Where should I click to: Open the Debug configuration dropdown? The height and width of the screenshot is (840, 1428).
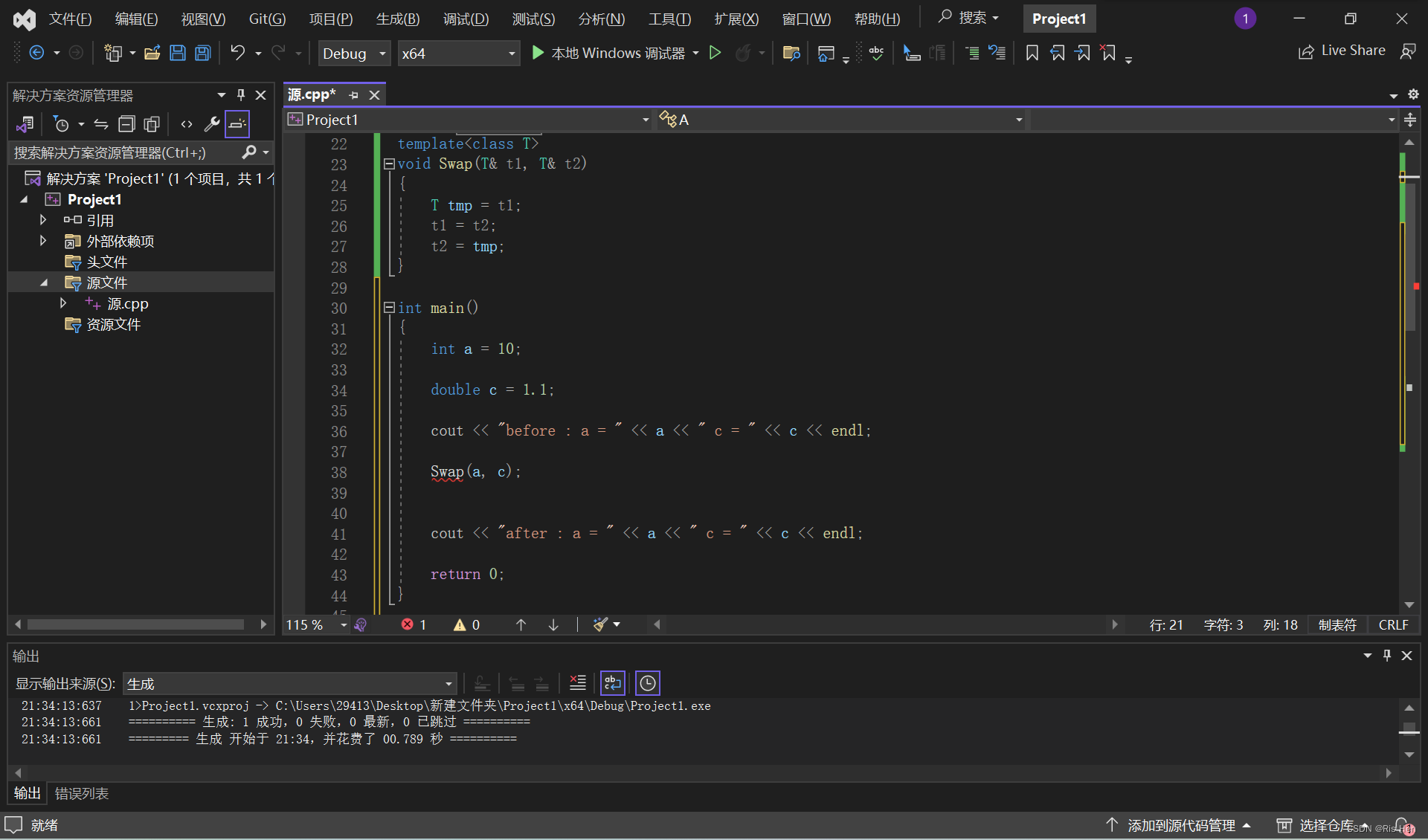point(354,53)
